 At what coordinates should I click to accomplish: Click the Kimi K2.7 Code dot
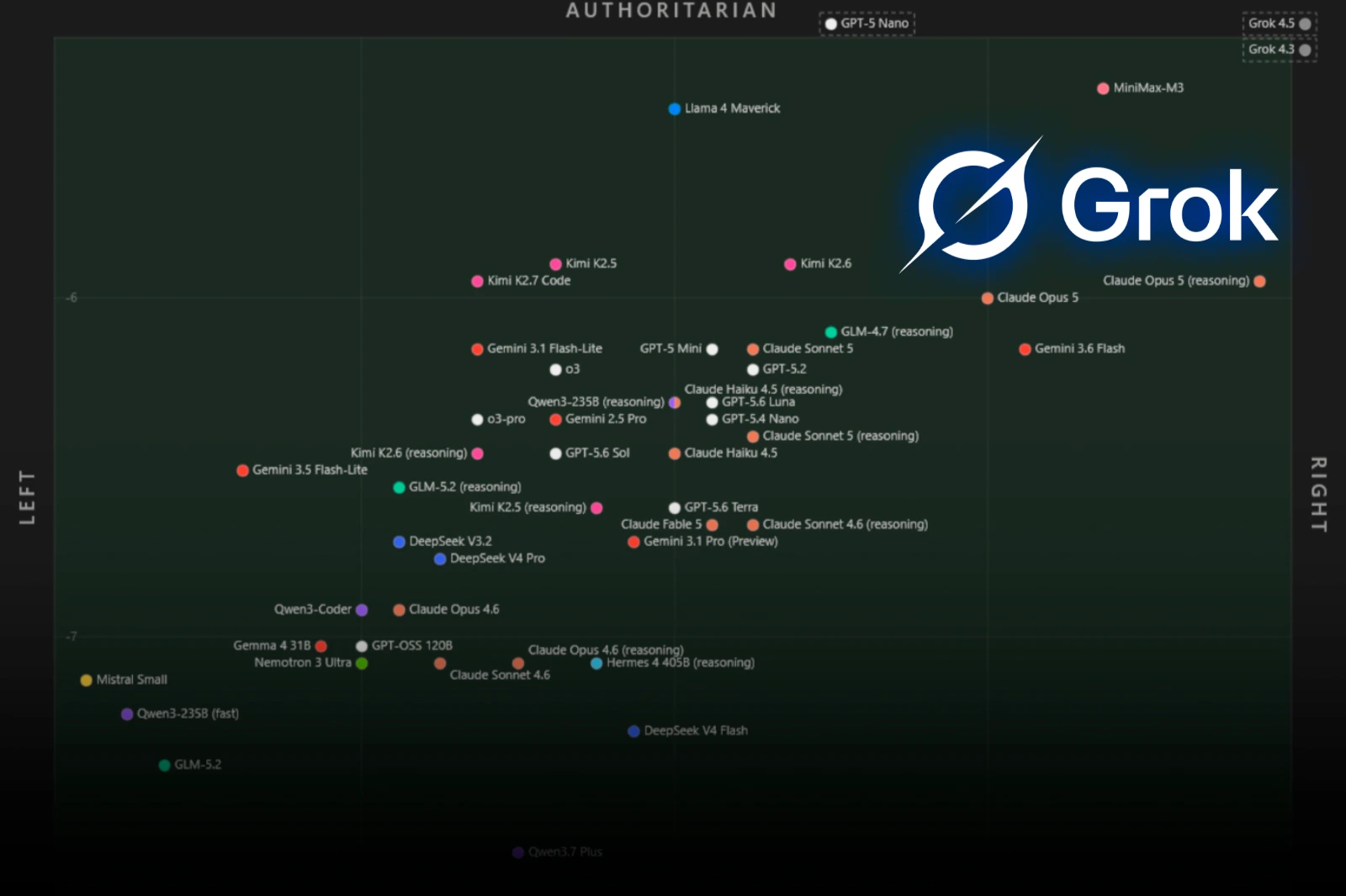477,281
